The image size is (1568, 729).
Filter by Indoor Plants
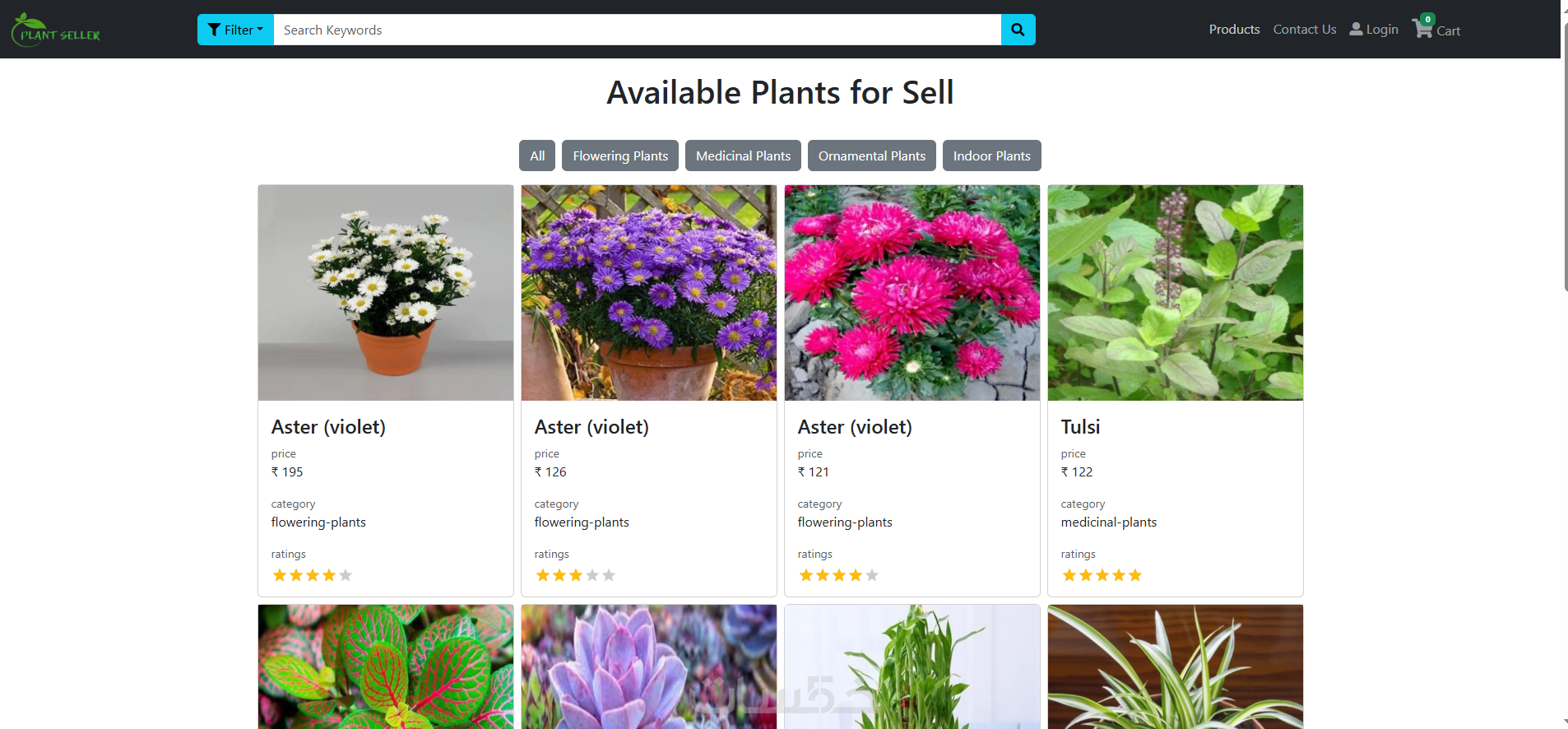tap(991, 156)
